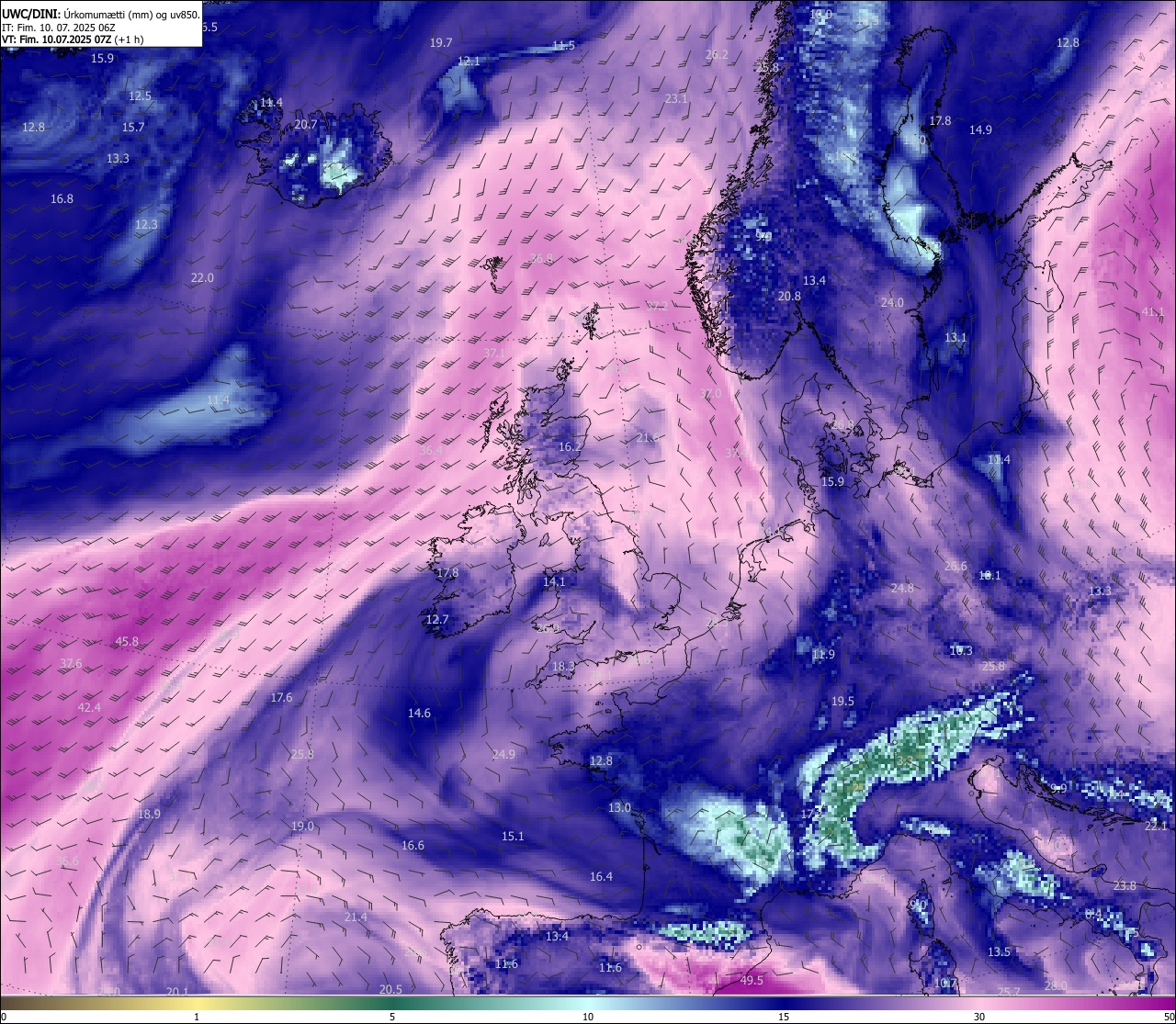Click the 18.3 value label
The image size is (1176, 1024).
pyautogui.click(x=563, y=666)
